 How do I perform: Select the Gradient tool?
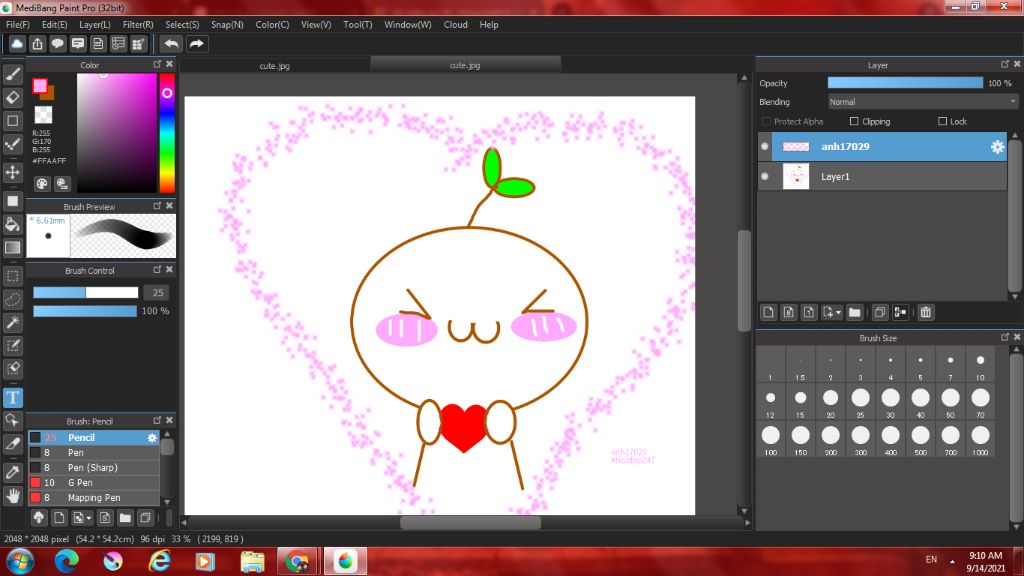[12, 248]
